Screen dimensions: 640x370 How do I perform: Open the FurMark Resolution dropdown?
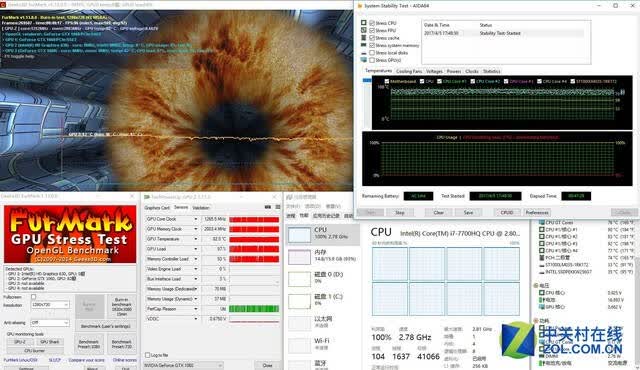tap(50, 305)
